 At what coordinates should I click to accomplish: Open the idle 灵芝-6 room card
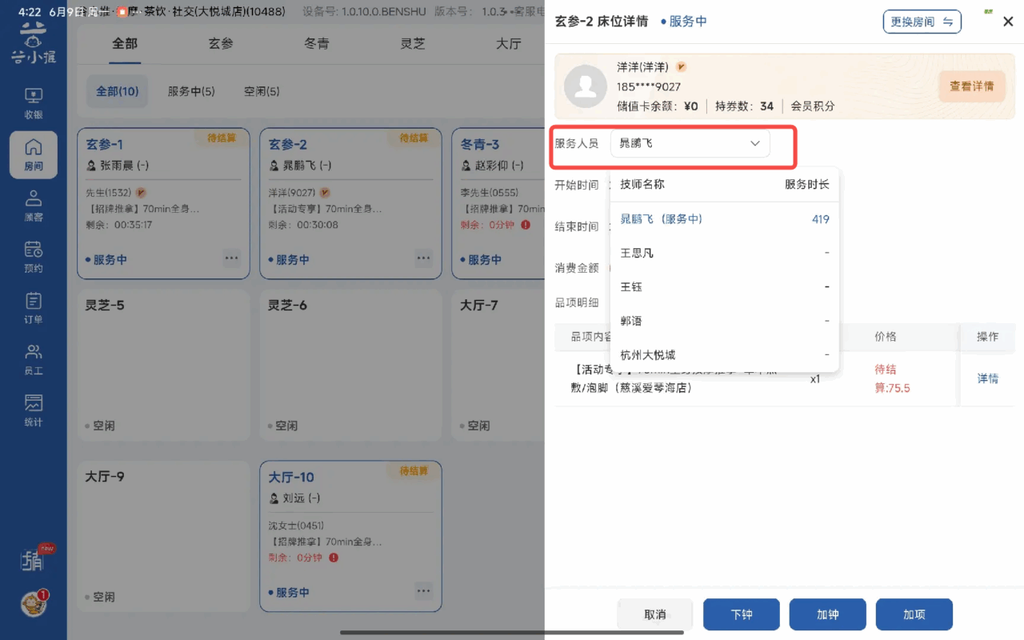tap(351, 365)
